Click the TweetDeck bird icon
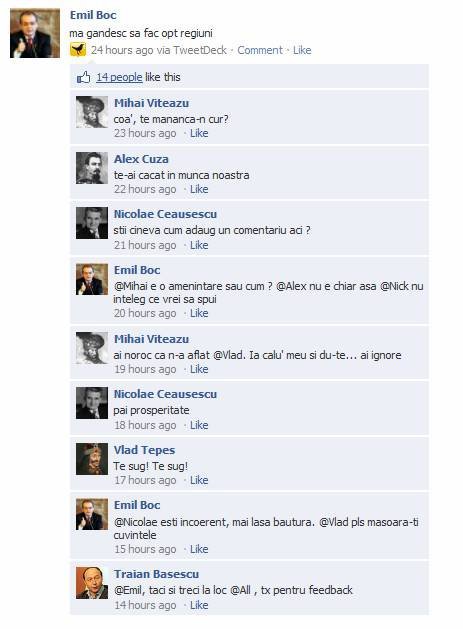 (x=78, y=50)
